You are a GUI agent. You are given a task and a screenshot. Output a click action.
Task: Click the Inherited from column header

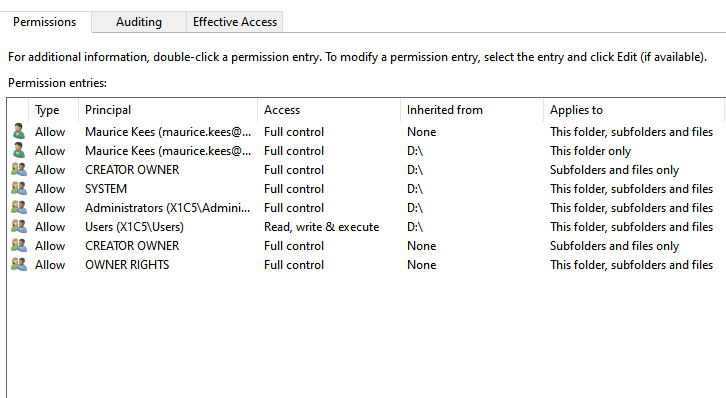pyautogui.click(x=472, y=110)
